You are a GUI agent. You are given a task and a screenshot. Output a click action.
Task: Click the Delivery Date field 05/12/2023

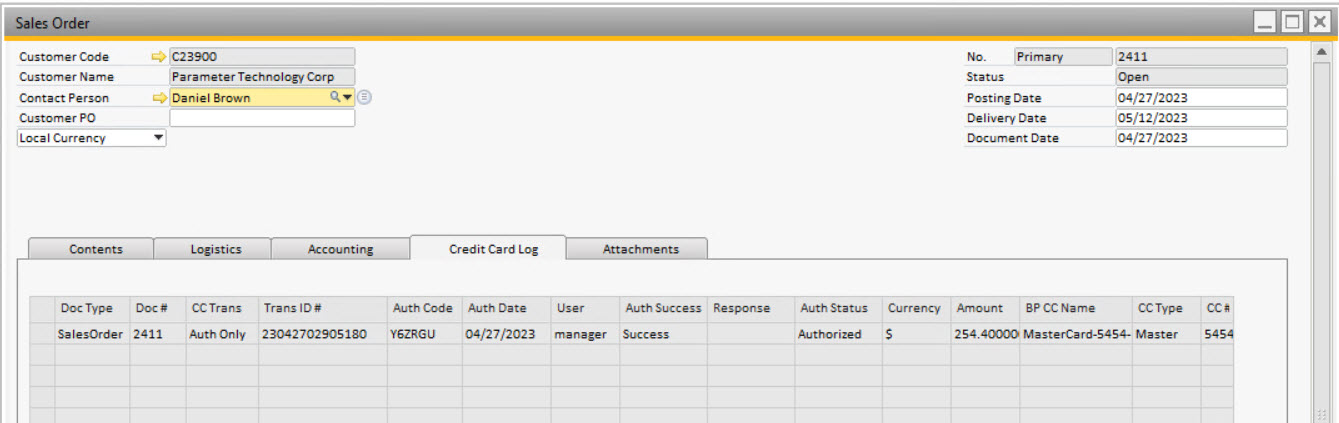tap(1201, 118)
